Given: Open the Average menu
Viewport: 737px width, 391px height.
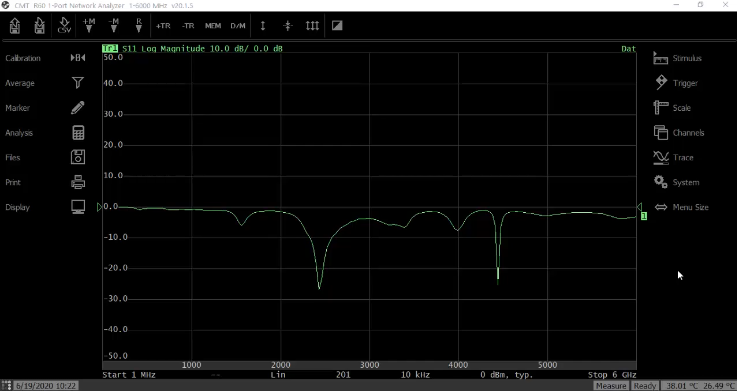Looking at the screenshot, I should (x=20, y=83).
